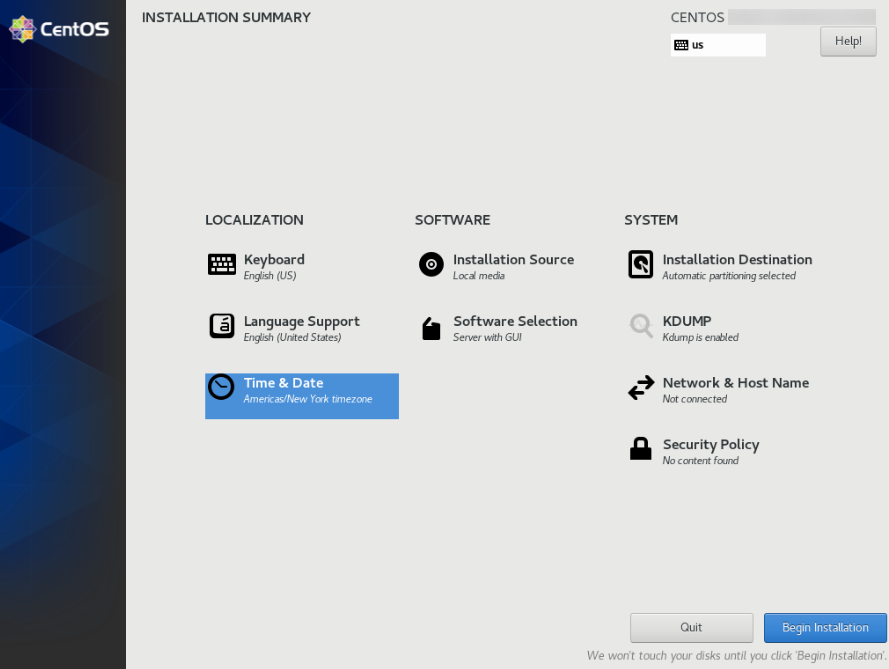
Task: Click 'Not connected' network status text
Action: click(695, 399)
